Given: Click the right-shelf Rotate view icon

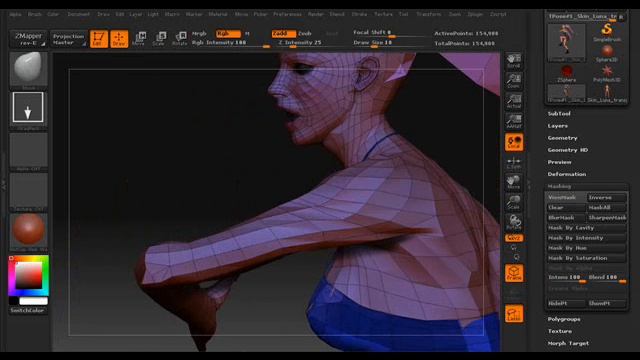Looking at the screenshot, I should 513,222.
